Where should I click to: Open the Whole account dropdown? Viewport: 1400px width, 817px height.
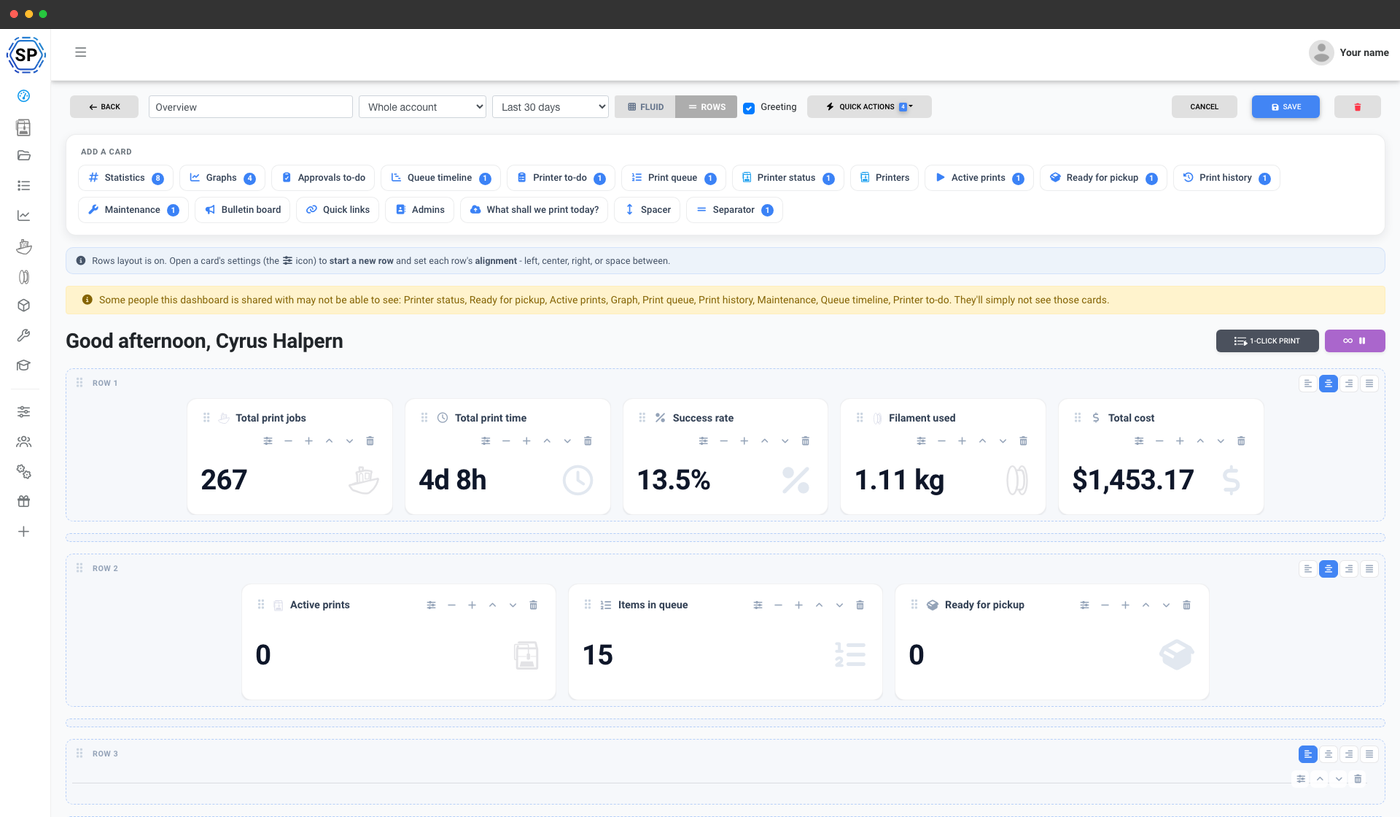(x=422, y=107)
